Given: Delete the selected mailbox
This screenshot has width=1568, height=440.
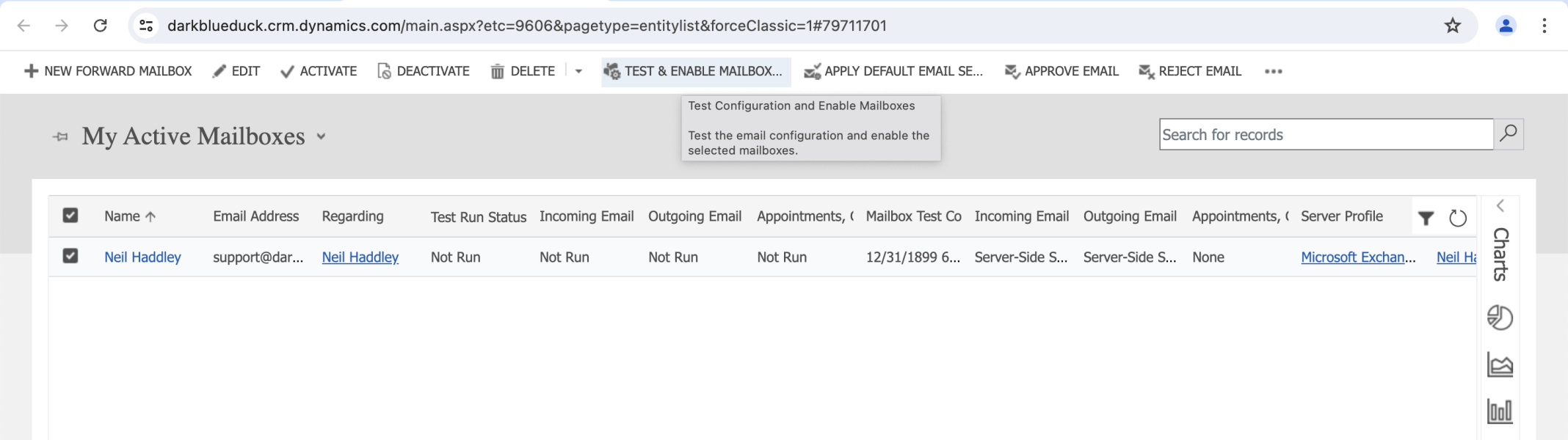Looking at the screenshot, I should coord(523,71).
